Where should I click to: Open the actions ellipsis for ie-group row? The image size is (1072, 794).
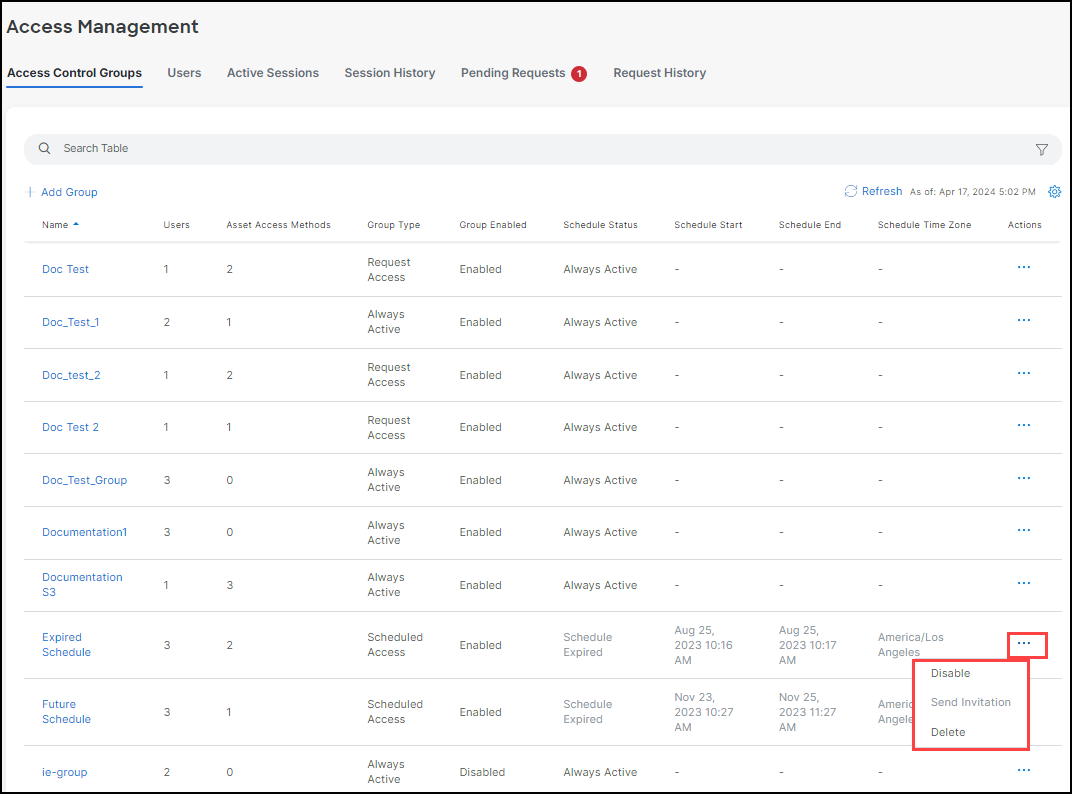coord(1023,770)
